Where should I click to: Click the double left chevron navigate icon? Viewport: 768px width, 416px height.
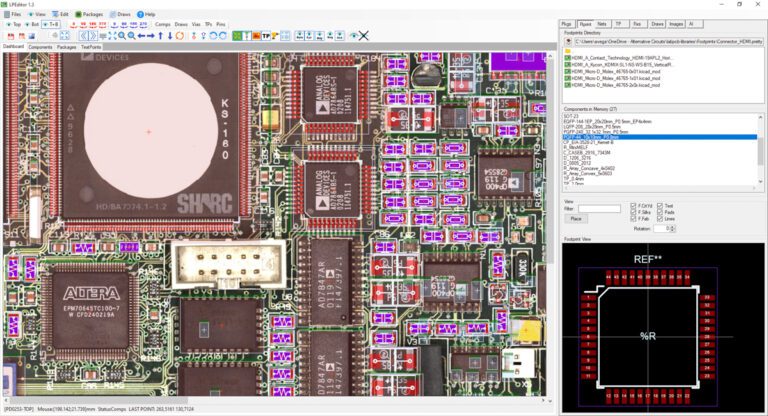click(84, 36)
